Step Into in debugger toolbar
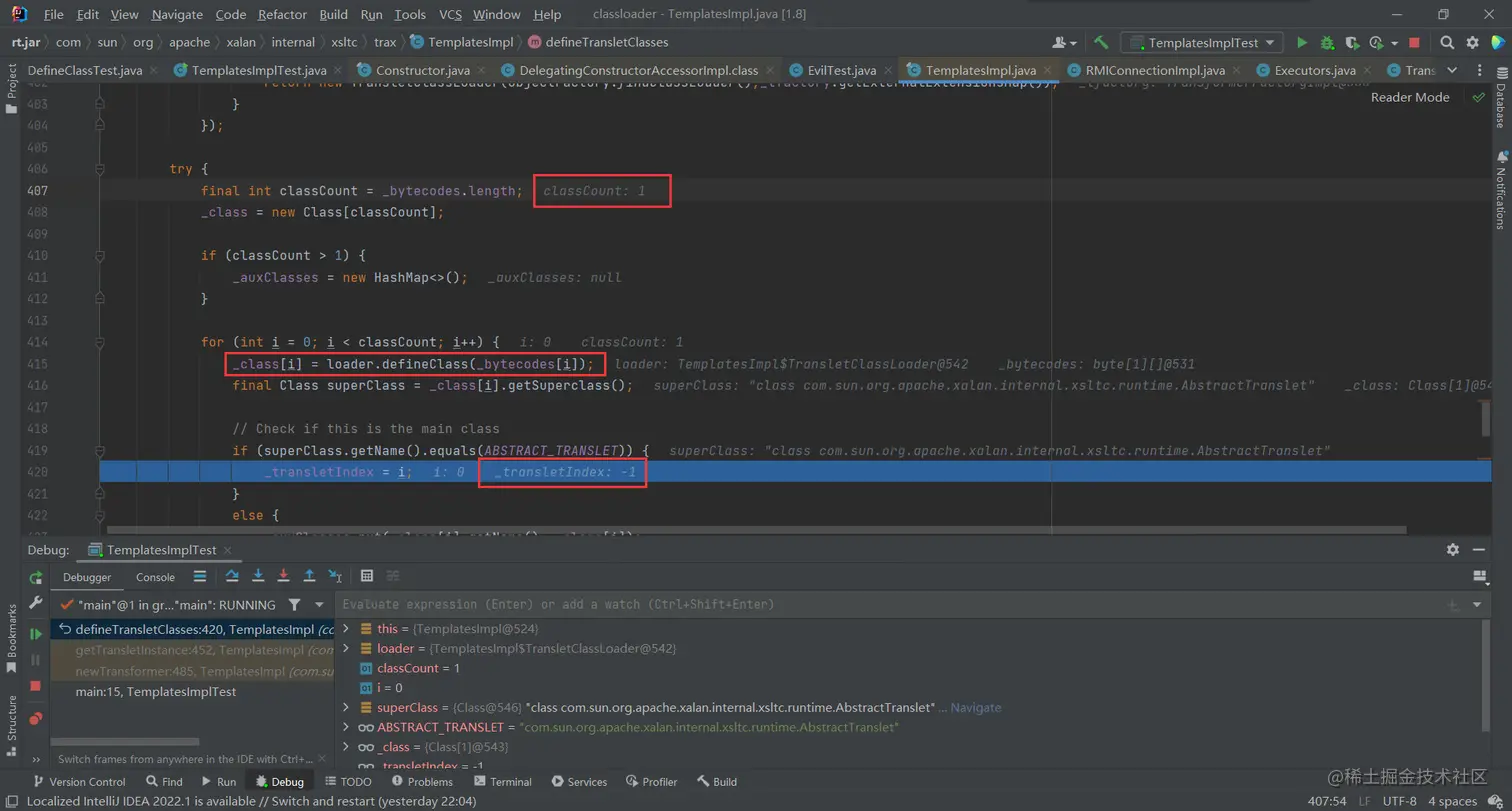The image size is (1512, 811). click(258, 576)
